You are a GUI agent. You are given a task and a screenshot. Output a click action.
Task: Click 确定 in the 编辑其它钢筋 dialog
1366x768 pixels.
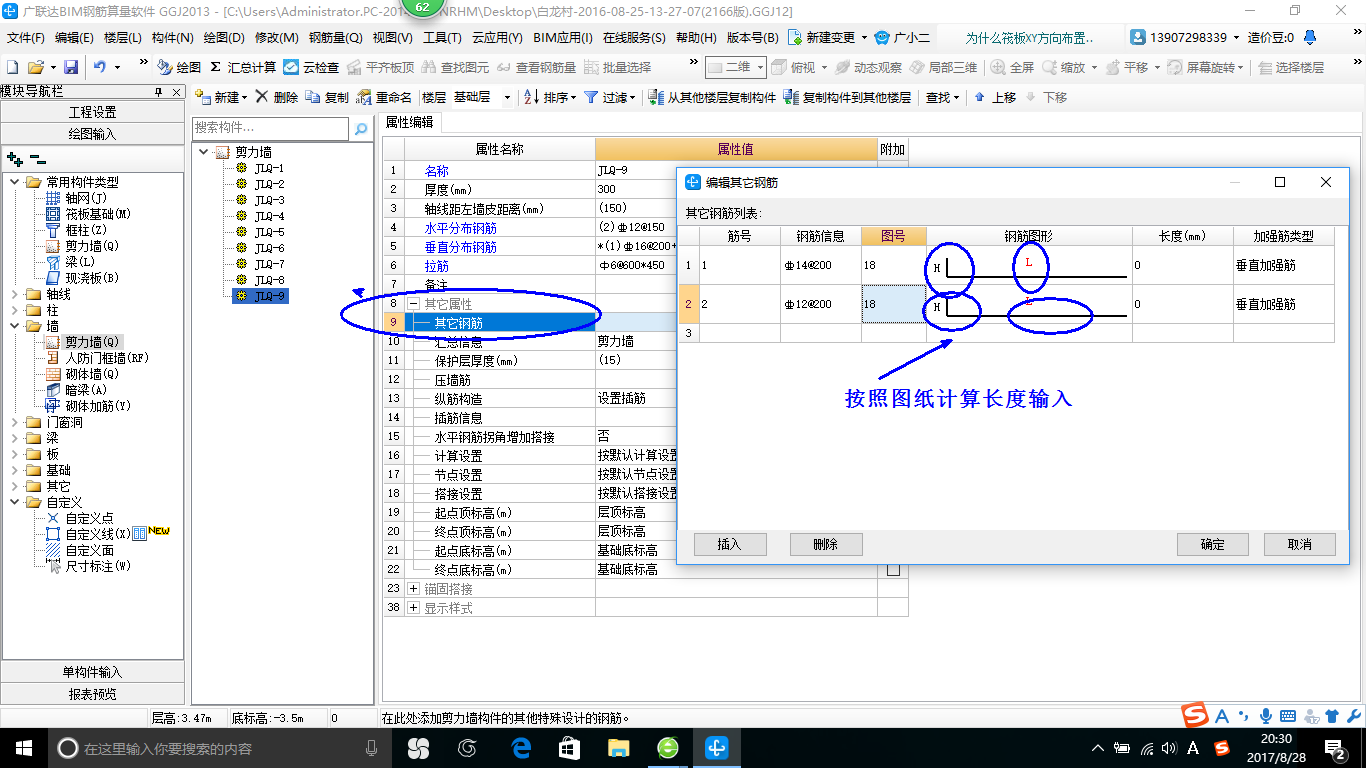(1213, 544)
